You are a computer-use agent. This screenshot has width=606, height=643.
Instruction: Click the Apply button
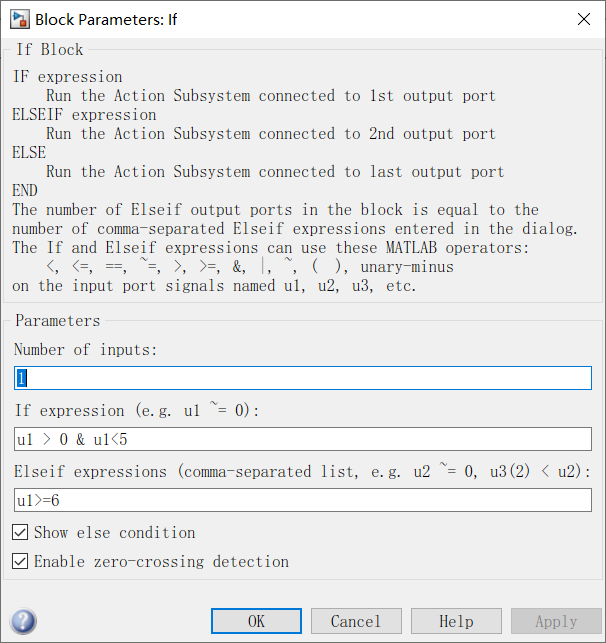(x=556, y=621)
